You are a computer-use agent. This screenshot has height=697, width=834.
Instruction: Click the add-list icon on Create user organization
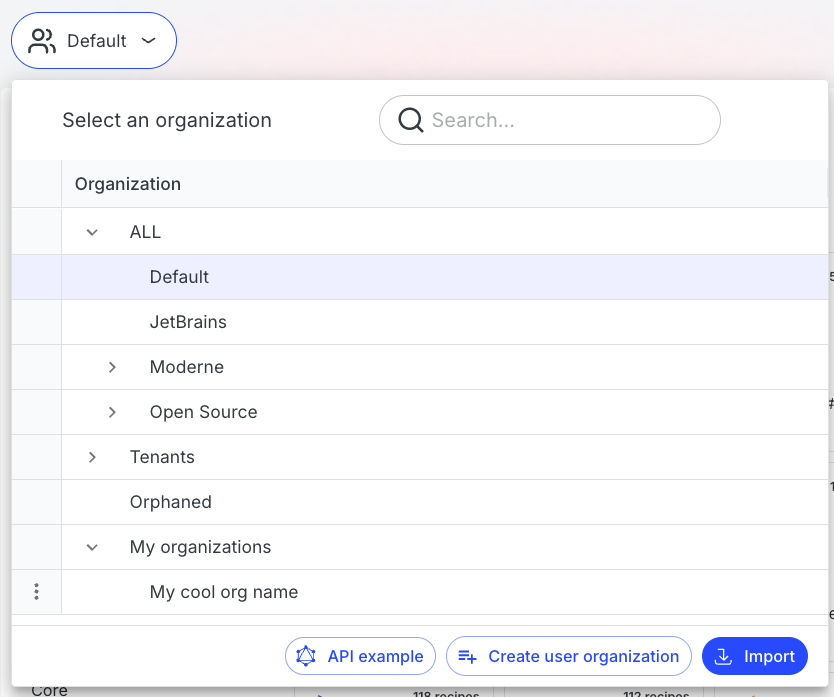click(x=467, y=657)
